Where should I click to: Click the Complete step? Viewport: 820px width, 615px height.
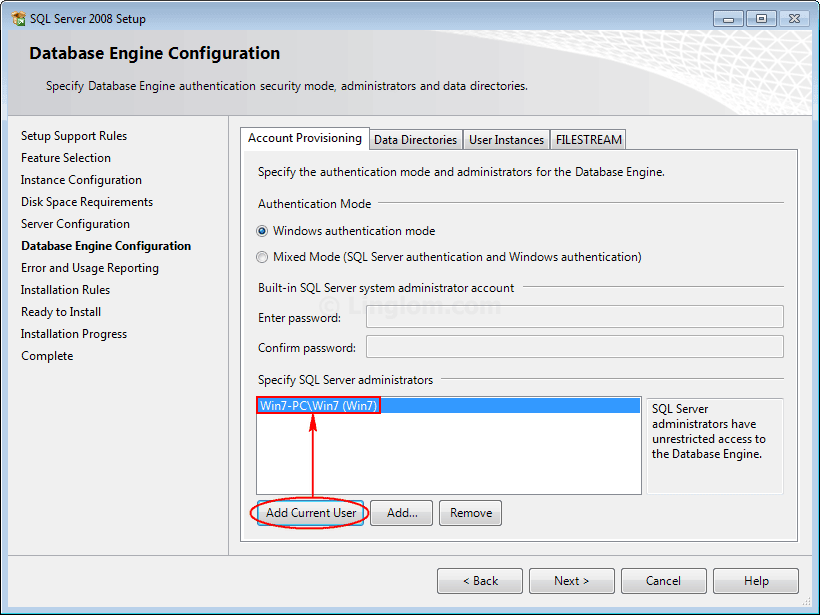(47, 356)
